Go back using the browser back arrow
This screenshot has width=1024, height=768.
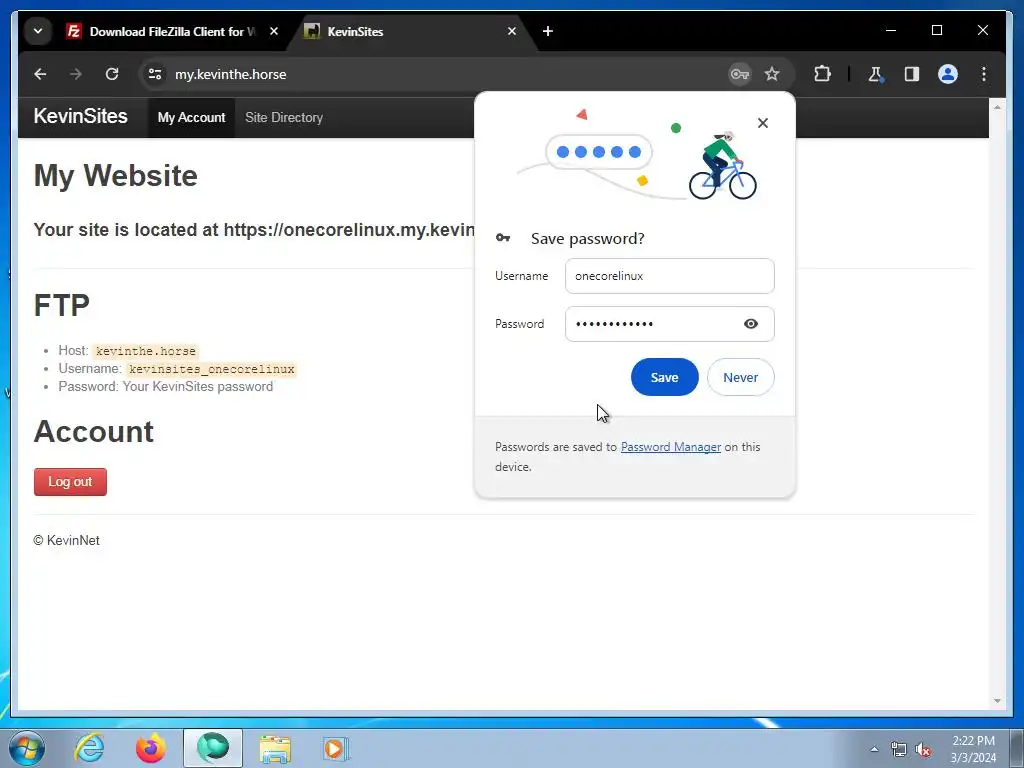click(x=40, y=74)
